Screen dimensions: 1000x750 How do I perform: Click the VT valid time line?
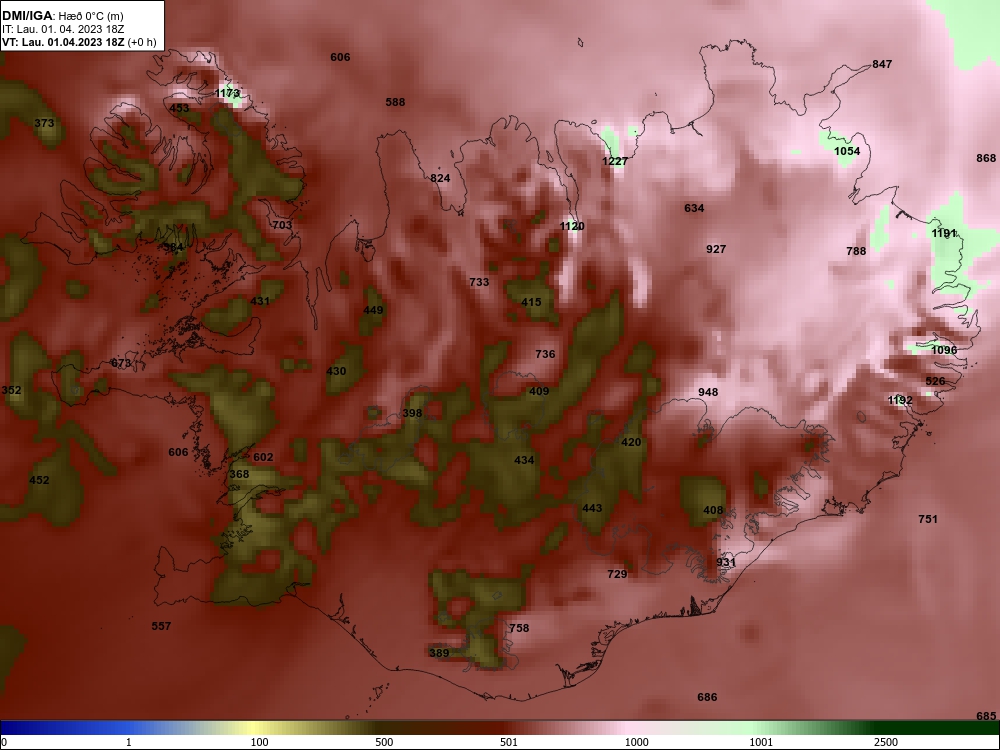pos(78,43)
